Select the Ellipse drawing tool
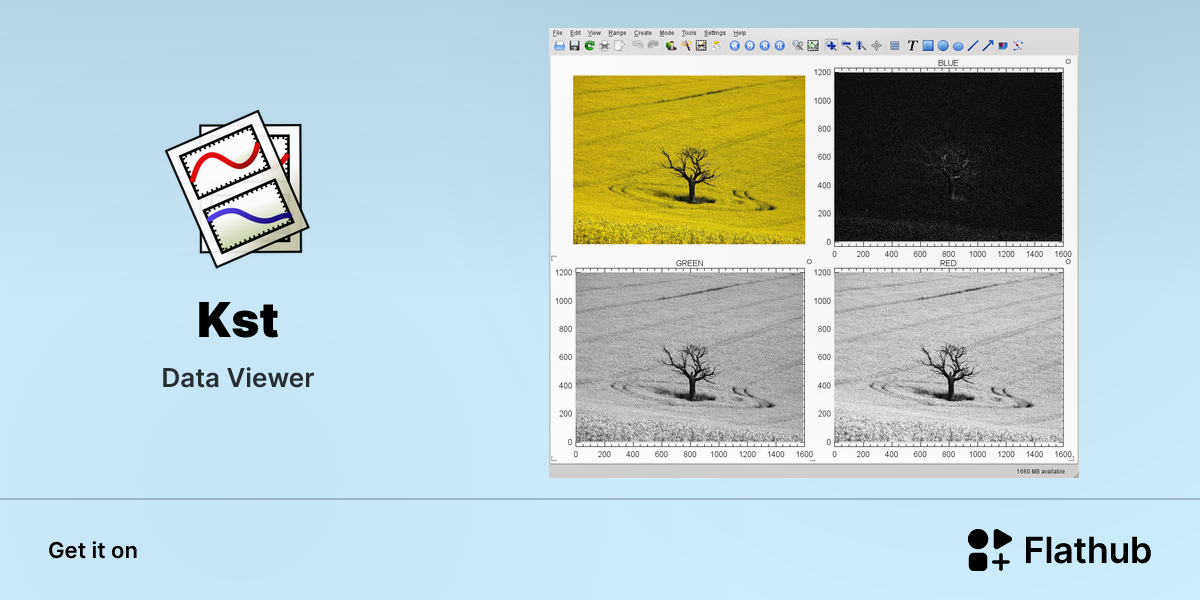 click(x=958, y=46)
